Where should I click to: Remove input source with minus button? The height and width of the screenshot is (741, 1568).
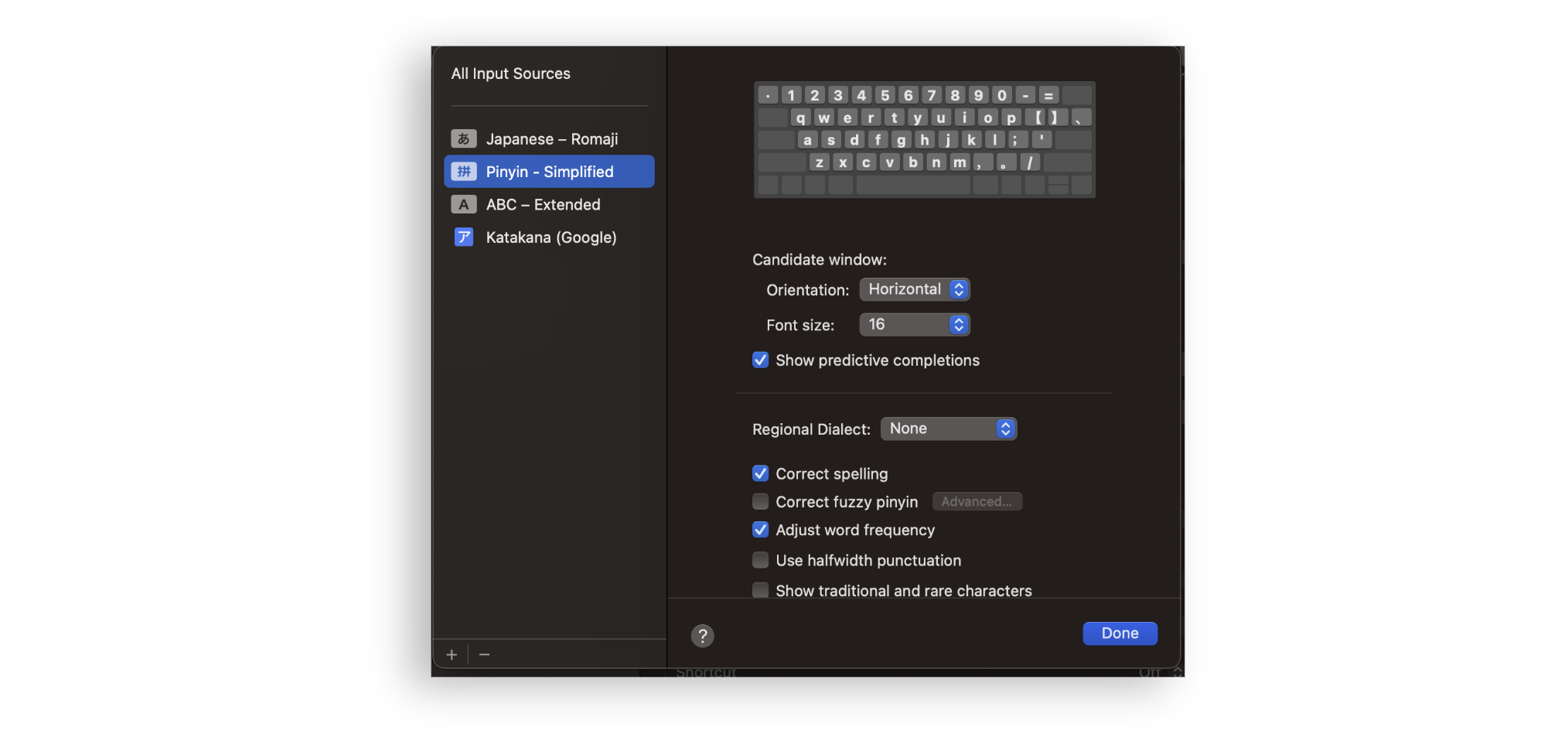pos(485,655)
